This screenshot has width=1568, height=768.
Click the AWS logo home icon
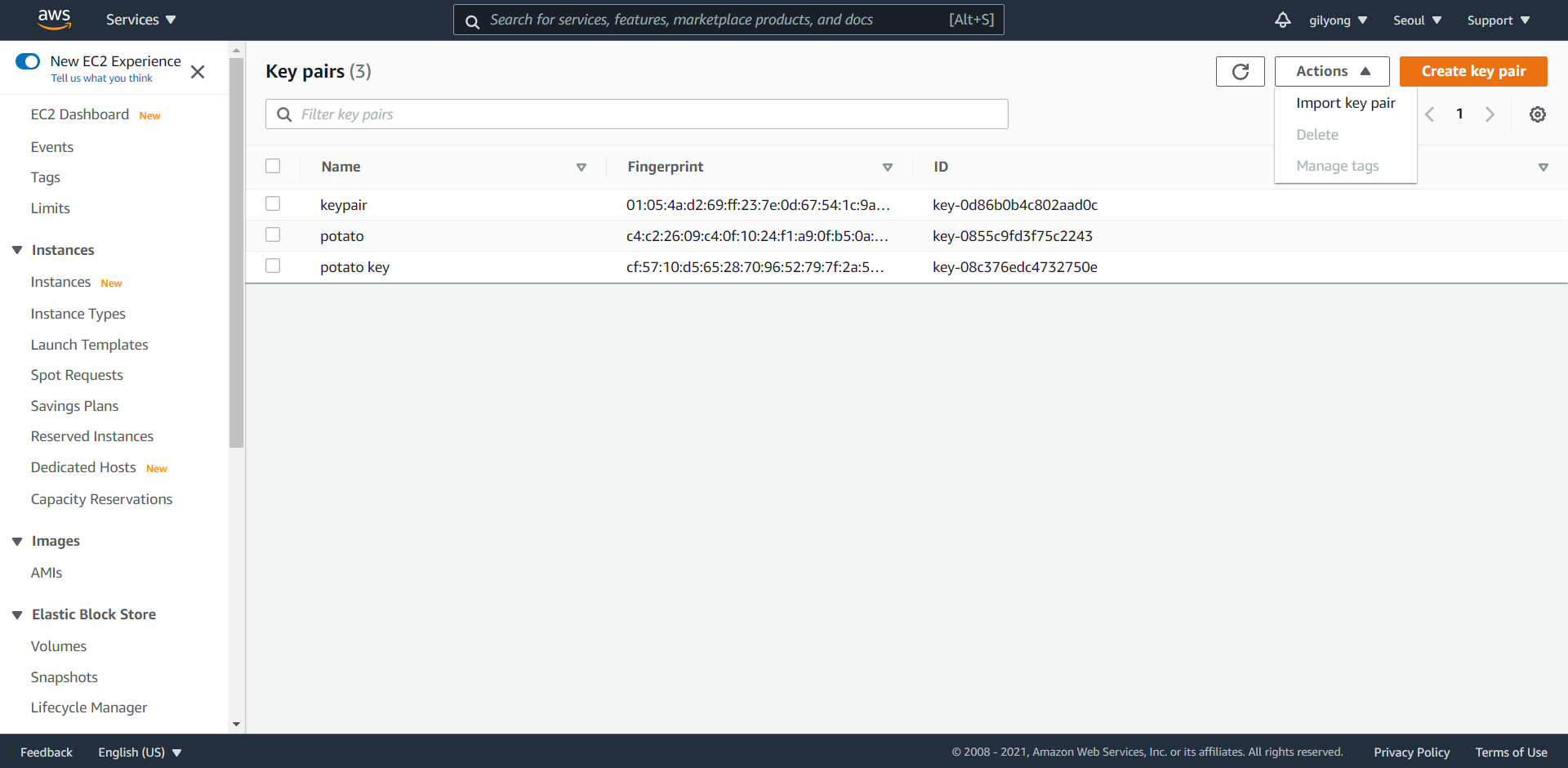click(55, 20)
